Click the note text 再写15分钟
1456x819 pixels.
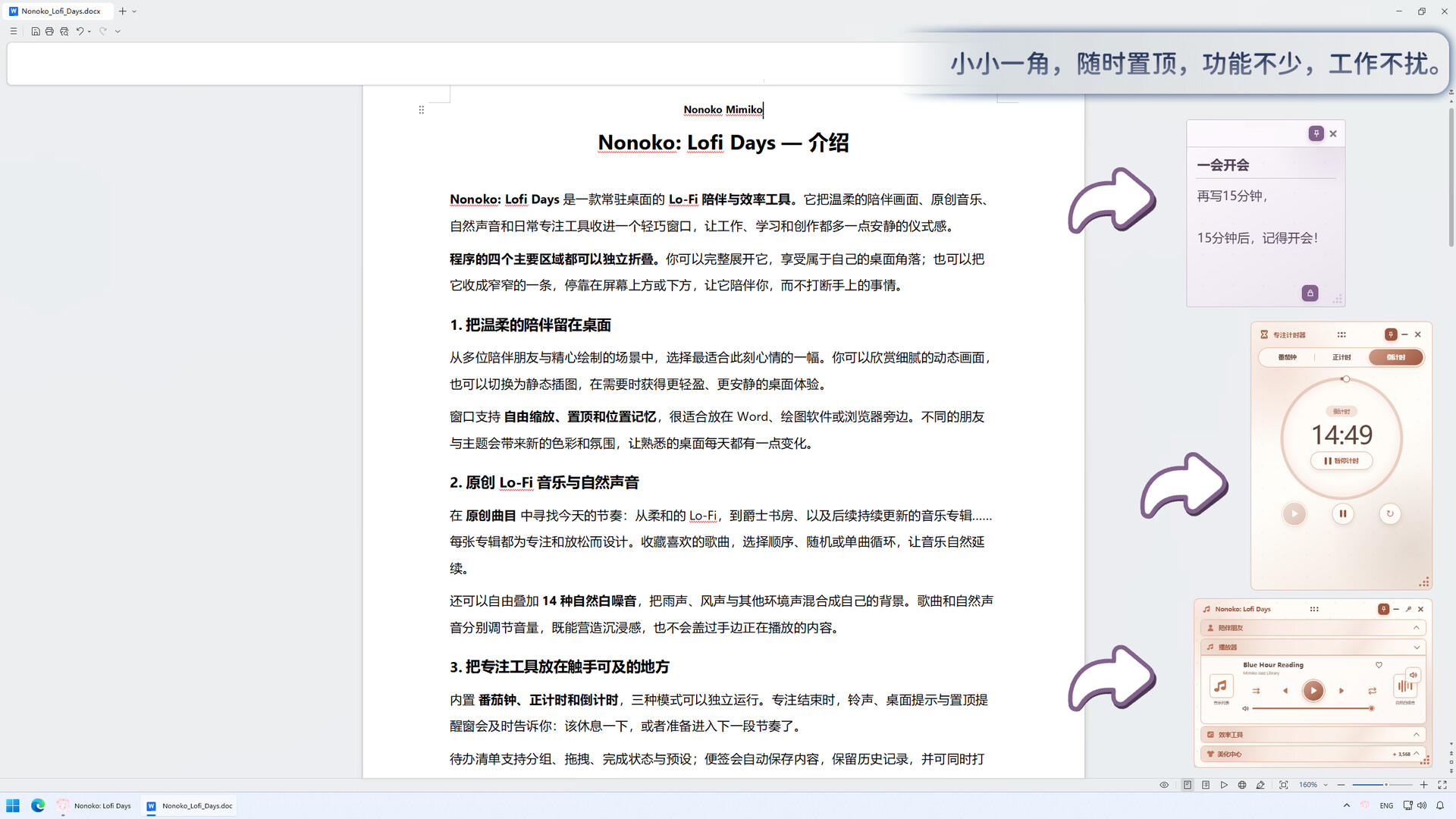click(x=1232, y=196)
